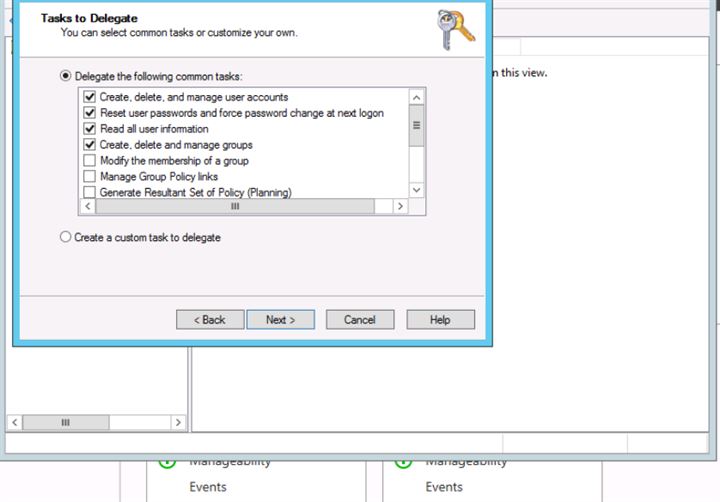Uncheck 'Read all user information'
The height and width of the screenshot is (502, 720).
[x=90, y=129]
